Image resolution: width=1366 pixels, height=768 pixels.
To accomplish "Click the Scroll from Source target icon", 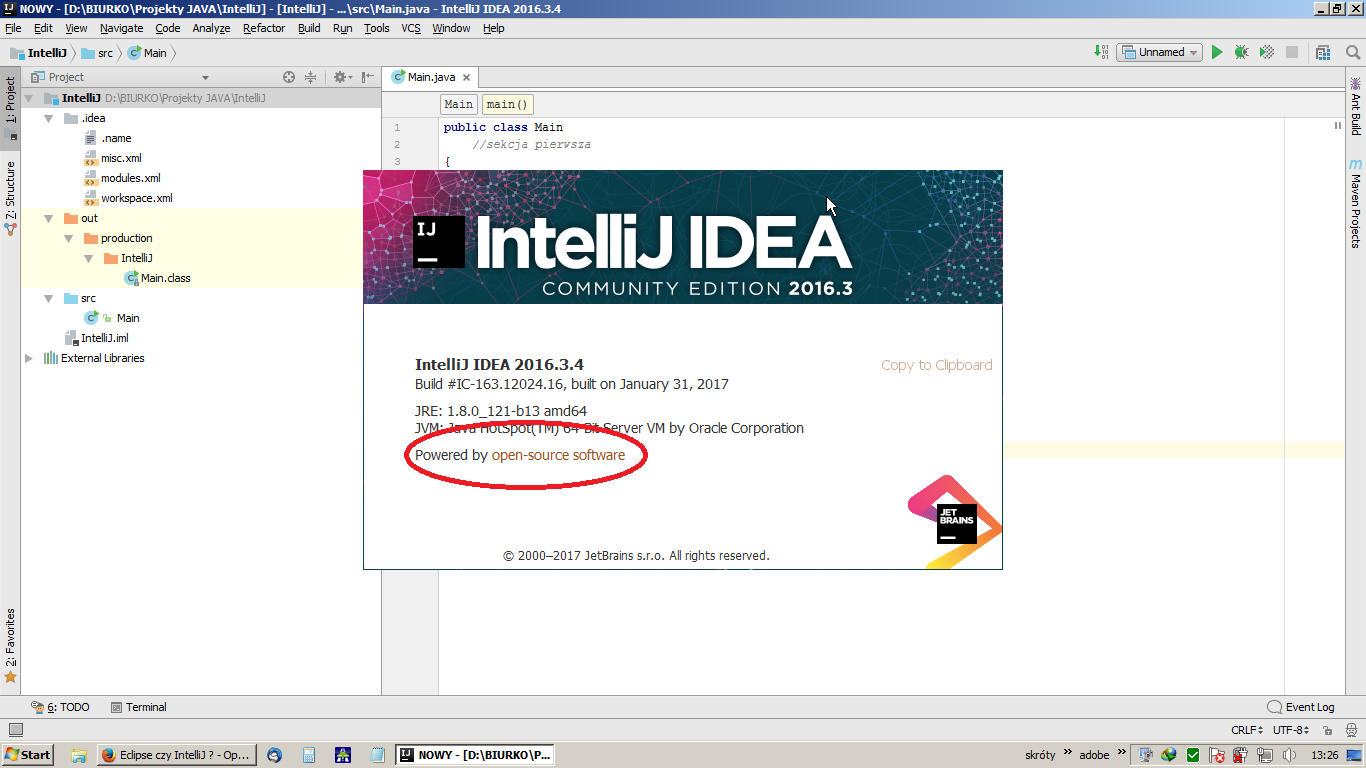I will tap(289, 77).
